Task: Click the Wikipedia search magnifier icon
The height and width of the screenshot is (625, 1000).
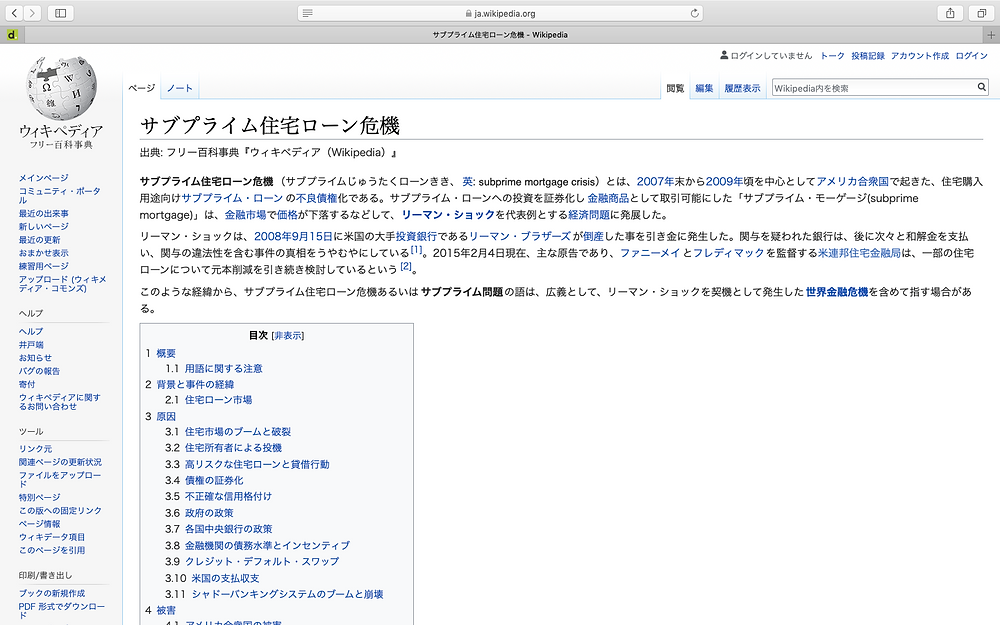Action: click(982, 87)
